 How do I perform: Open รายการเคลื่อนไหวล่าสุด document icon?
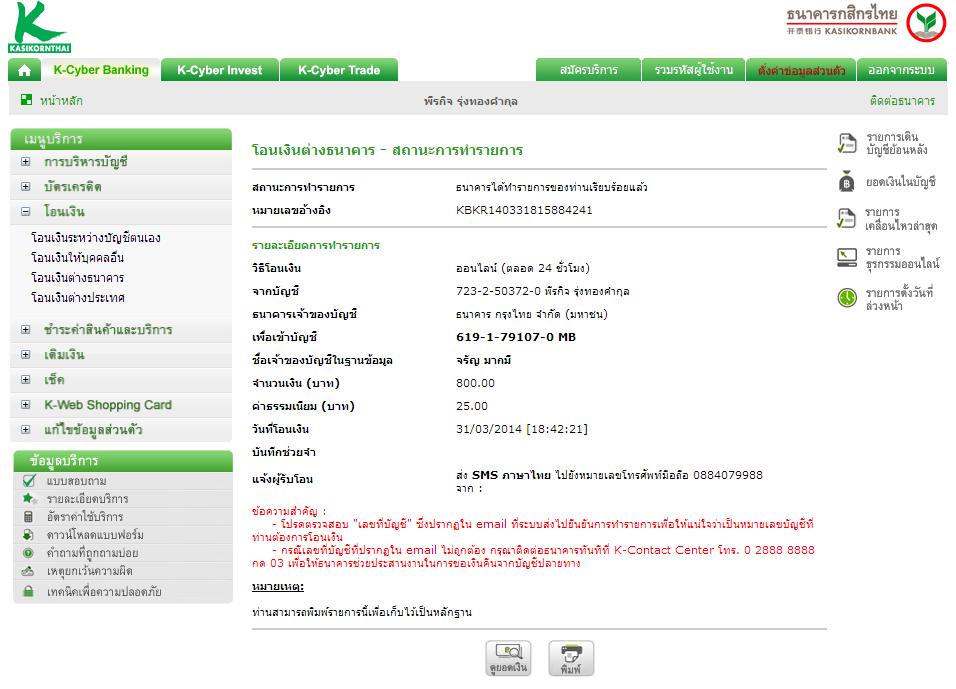846,218
